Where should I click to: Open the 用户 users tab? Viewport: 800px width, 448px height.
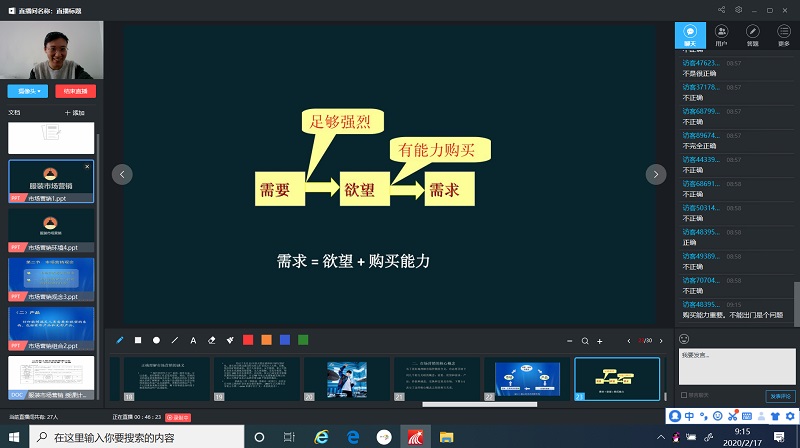(721, 35)
